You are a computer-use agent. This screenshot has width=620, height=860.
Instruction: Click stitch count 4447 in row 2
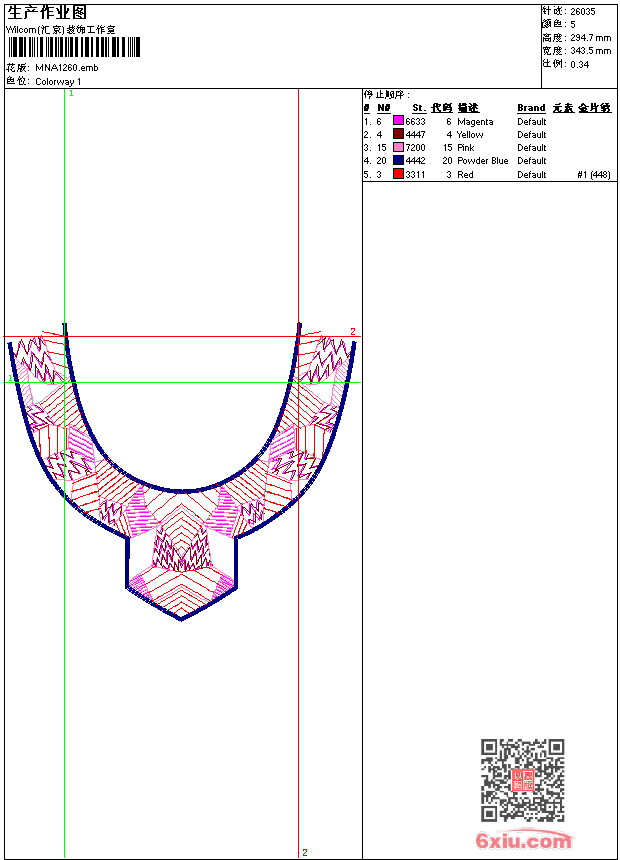coord(415,135)
